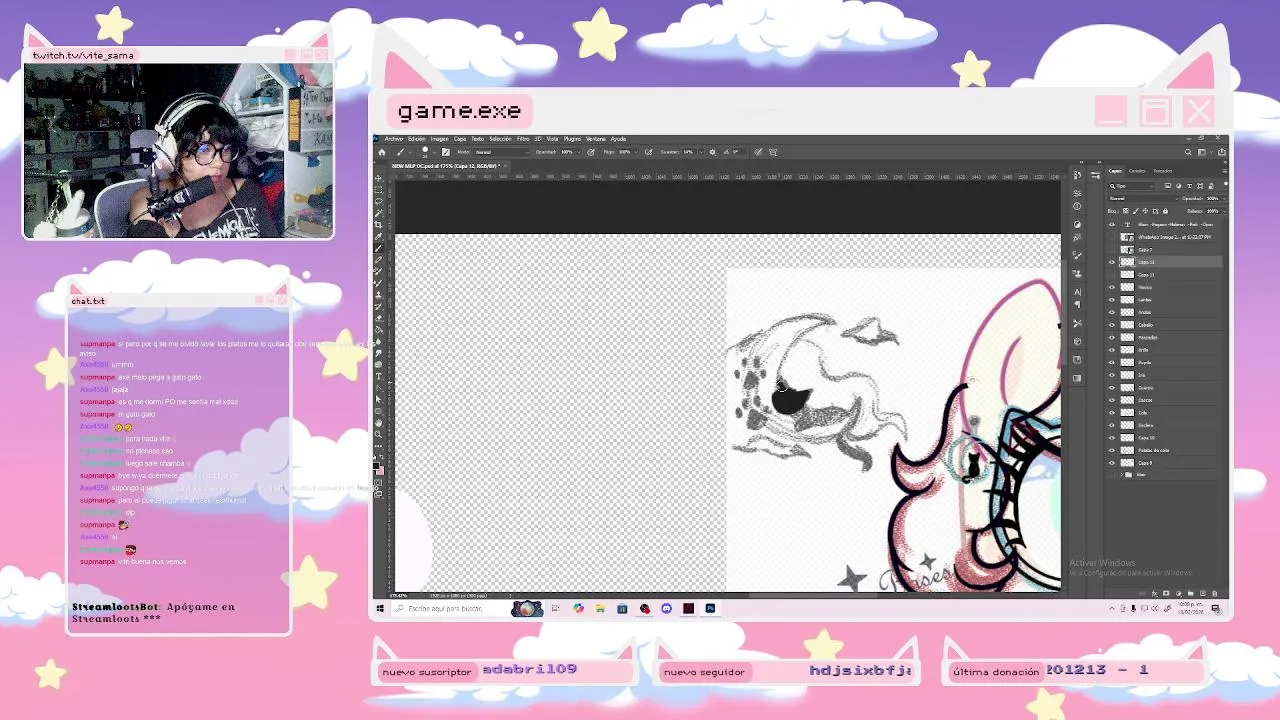Open the layer Opacidad dropdown arrow
This screenshot has height=720, width=1280.
(x=1224, y=199)
